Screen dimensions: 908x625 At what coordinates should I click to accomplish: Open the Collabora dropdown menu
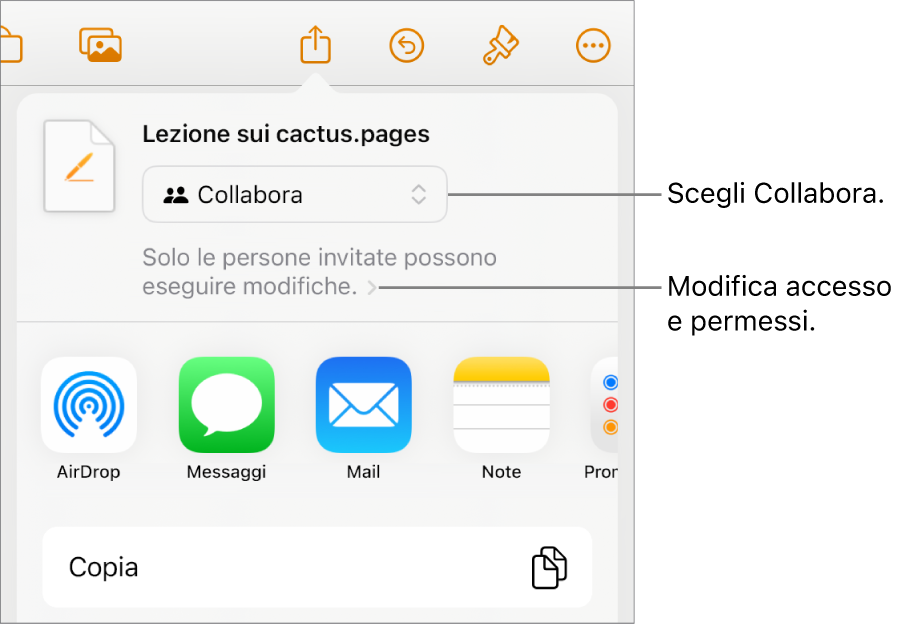coord(295,195)
